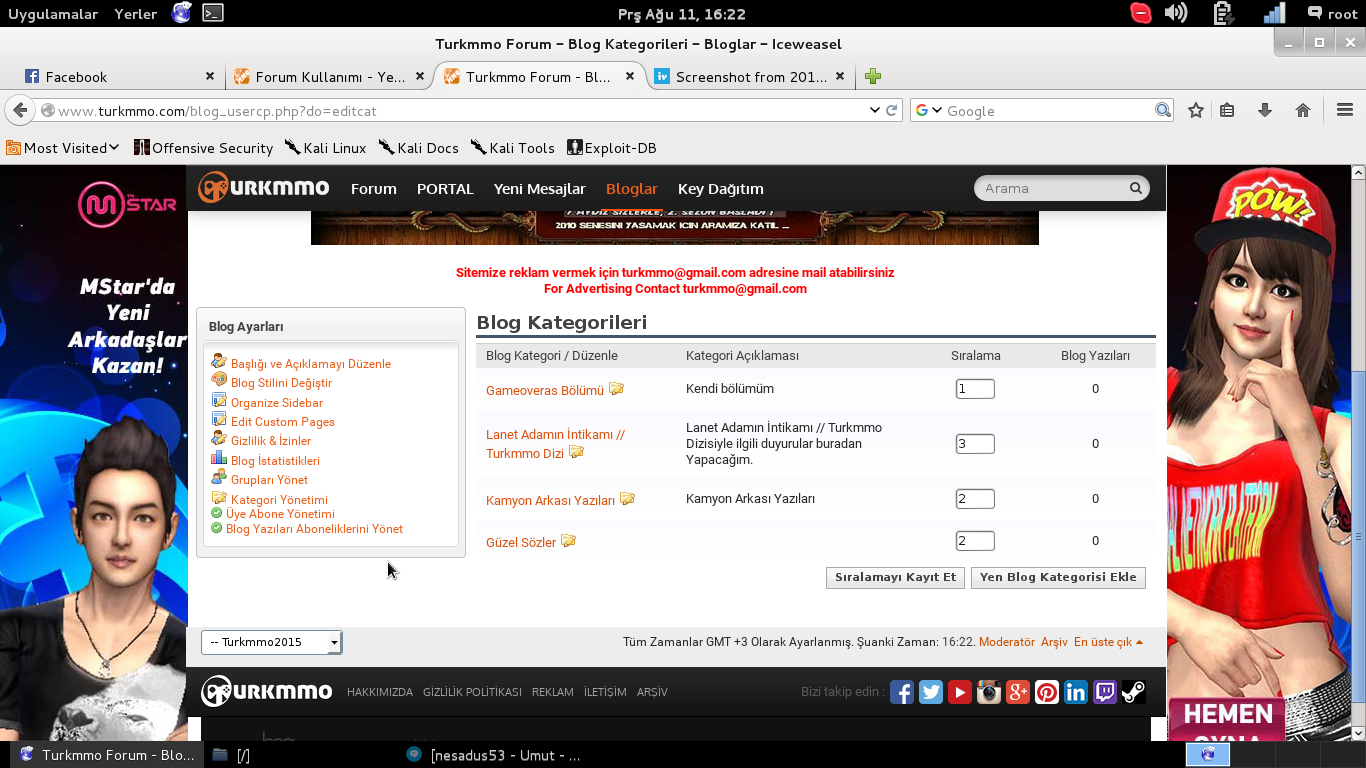The image size is (1366, 768).
Task: Click the Gameoveras Bölümü order input field
Action: 975,389
